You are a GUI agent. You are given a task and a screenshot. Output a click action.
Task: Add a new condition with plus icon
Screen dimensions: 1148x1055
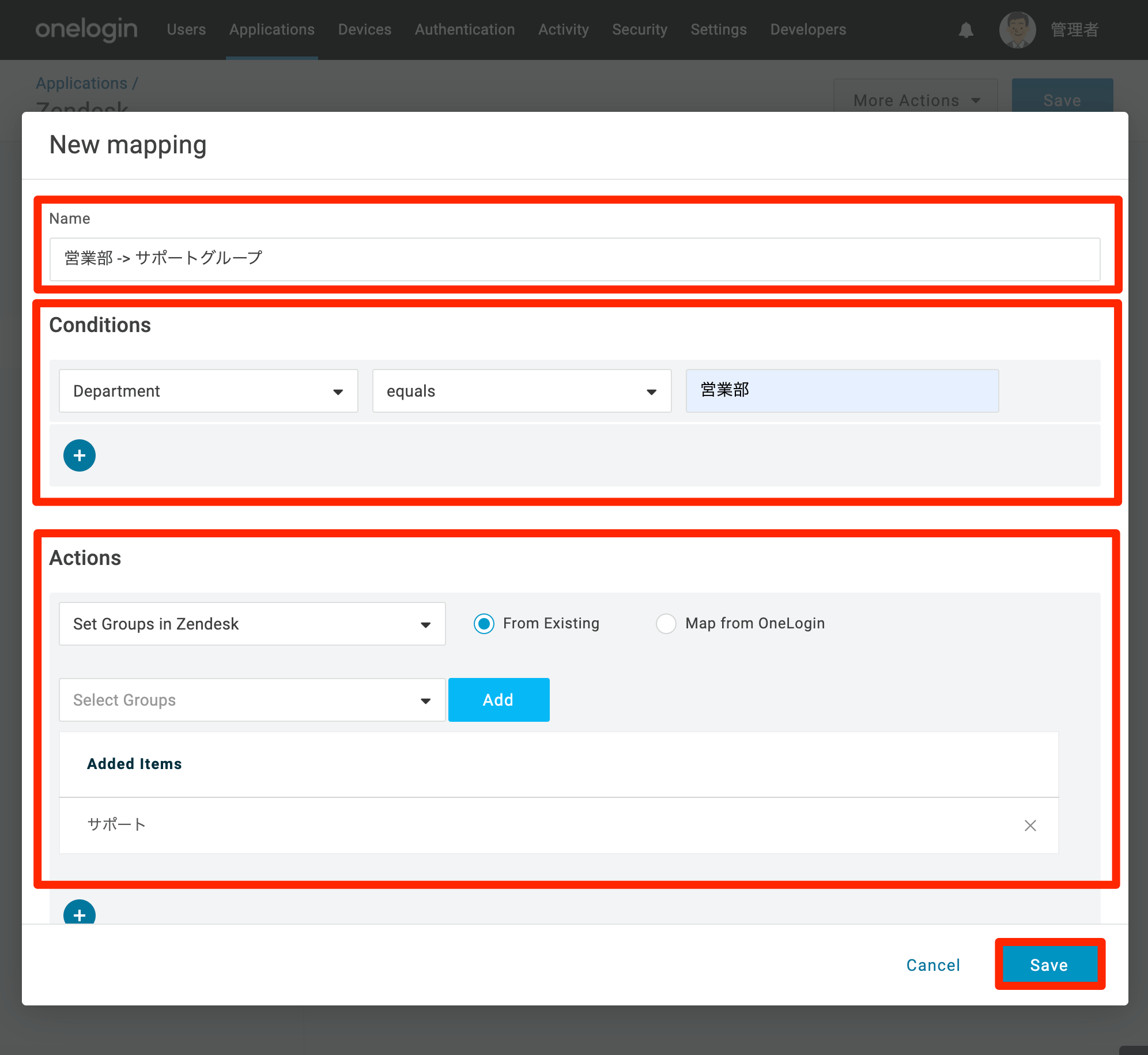[x=80, y=455]
